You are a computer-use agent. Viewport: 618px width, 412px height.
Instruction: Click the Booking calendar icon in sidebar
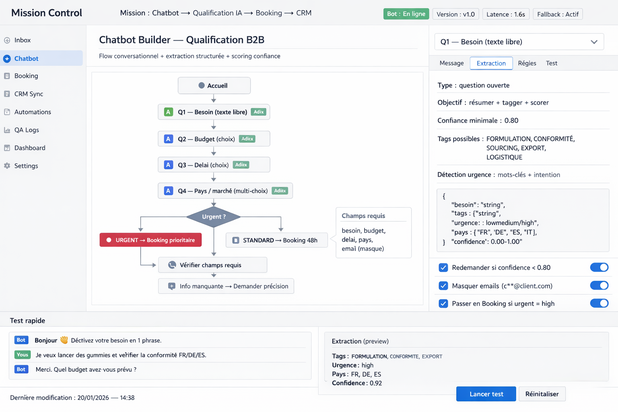point(8,76)
